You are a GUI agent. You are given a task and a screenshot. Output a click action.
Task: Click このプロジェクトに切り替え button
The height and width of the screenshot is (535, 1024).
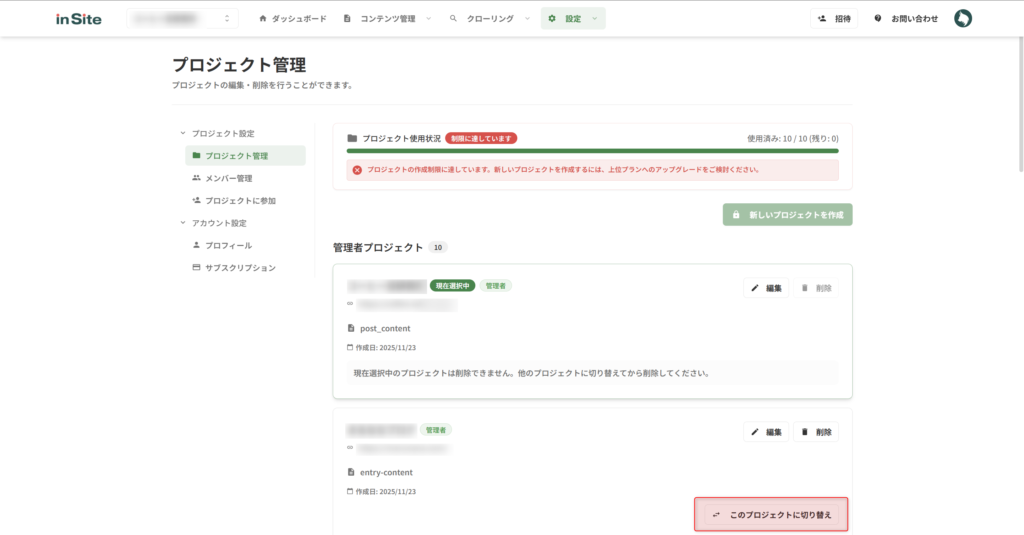(x=771, y=515)
